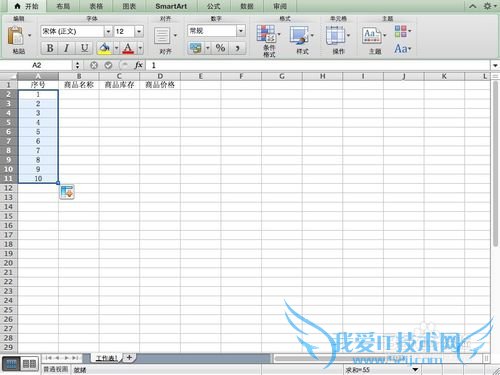Viewport: 500px width, 375px height.
Task: Click the currency format icon
Action: click(196, 48)
